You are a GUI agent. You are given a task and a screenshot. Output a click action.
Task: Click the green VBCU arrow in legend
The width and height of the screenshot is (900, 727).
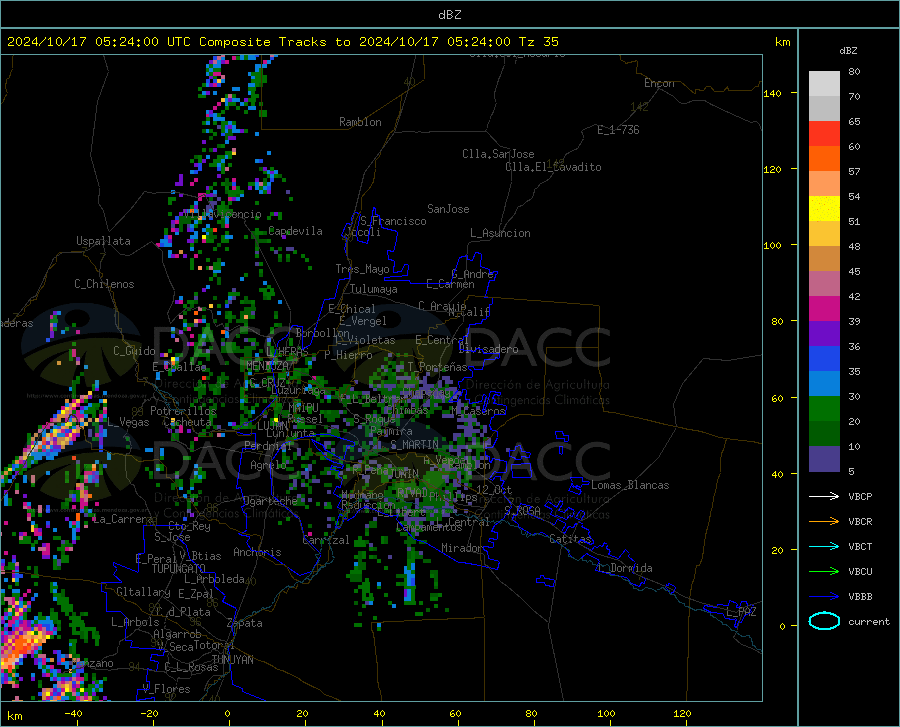824,572
